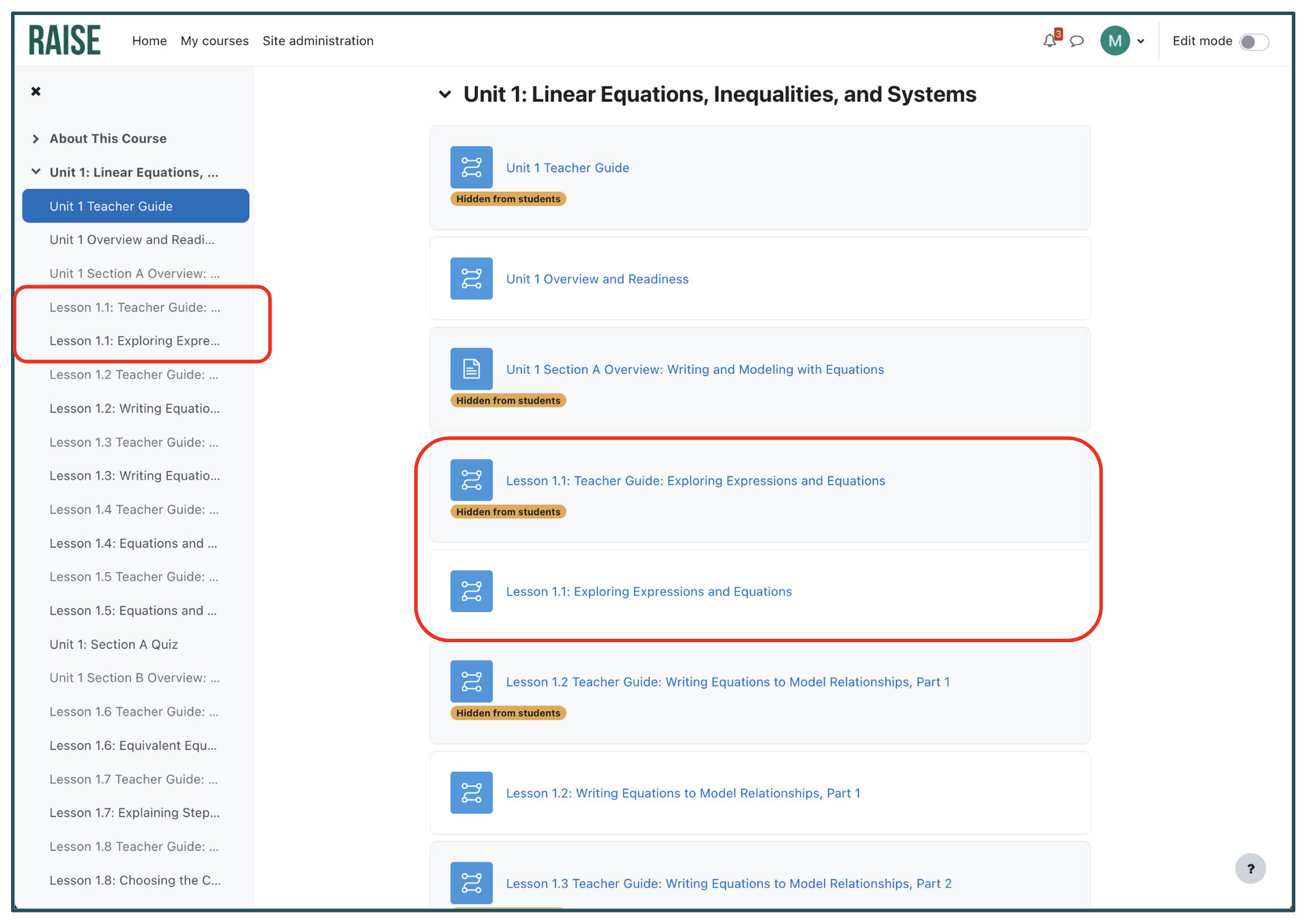
Task: Open Lesson 1.1: Exploring Expressions and Equations link
Action: pos(648,592)
